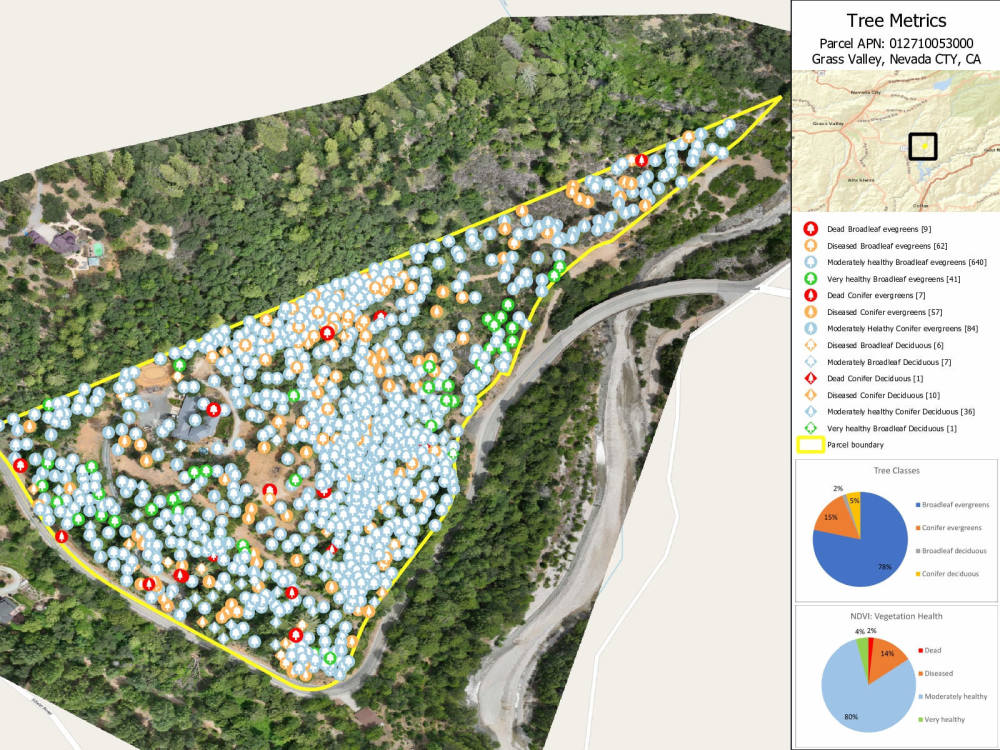Click the 'Diseased Conifer Deciduous [10]' legend label

coord(883,395)
